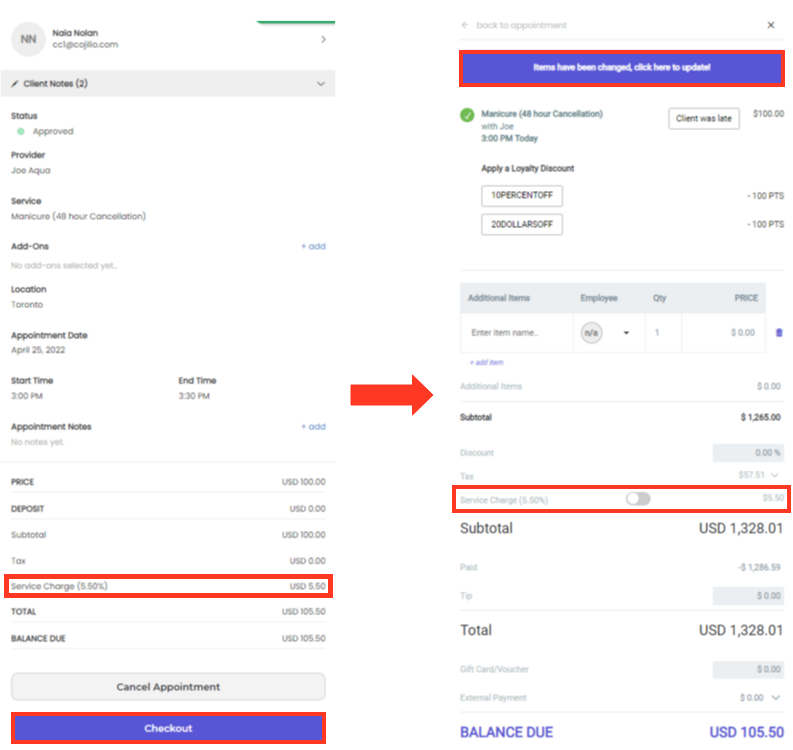Collapse the Client Notes (2) section
This screenshot has height=750, width=793.
click(320, 84)
